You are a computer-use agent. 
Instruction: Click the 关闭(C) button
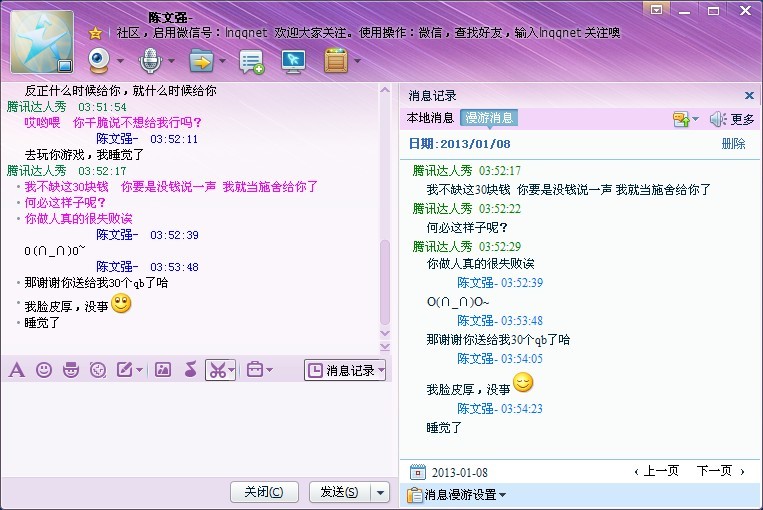pos(264,492)
